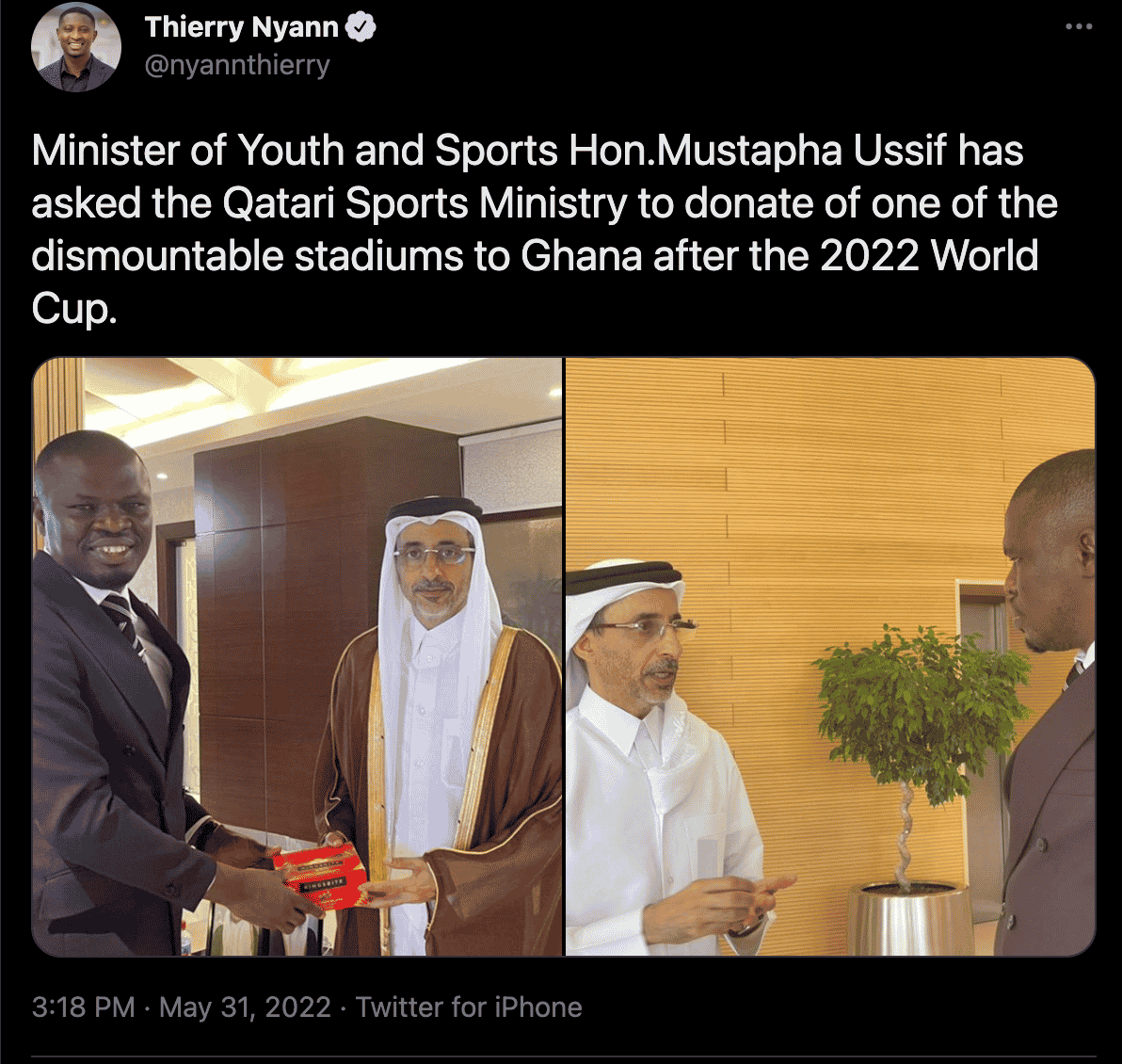Open the @nyannthierry handle link
Image resolution: width=1122 pixels, height=1064 pixels.
pos(237,65)
